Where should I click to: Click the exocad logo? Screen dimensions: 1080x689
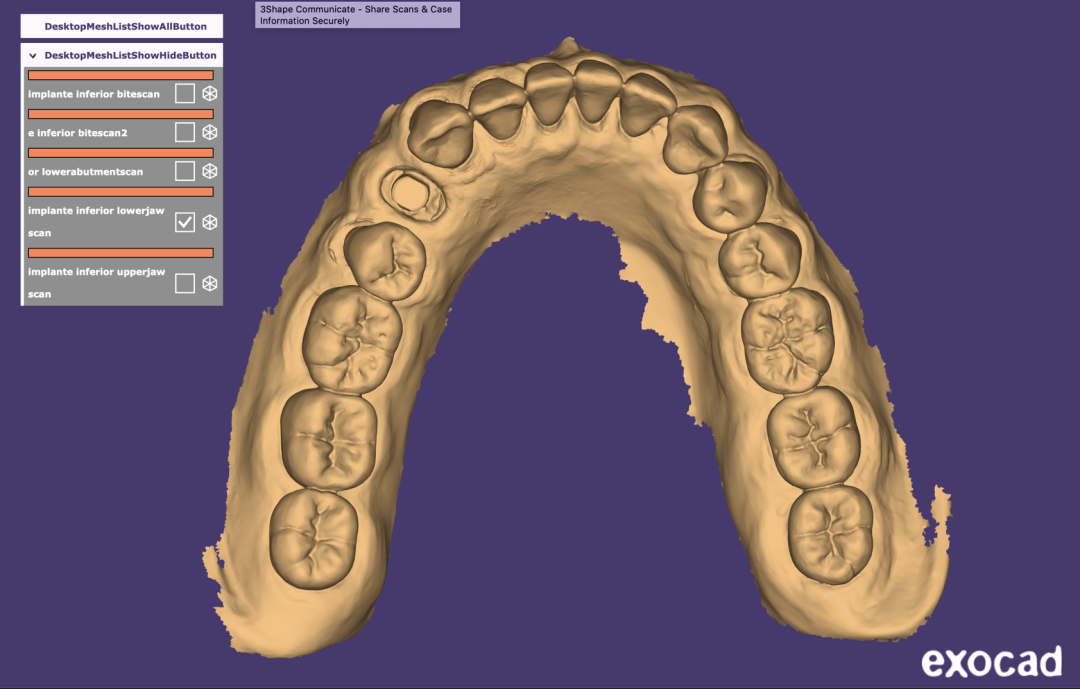[991, 660]
